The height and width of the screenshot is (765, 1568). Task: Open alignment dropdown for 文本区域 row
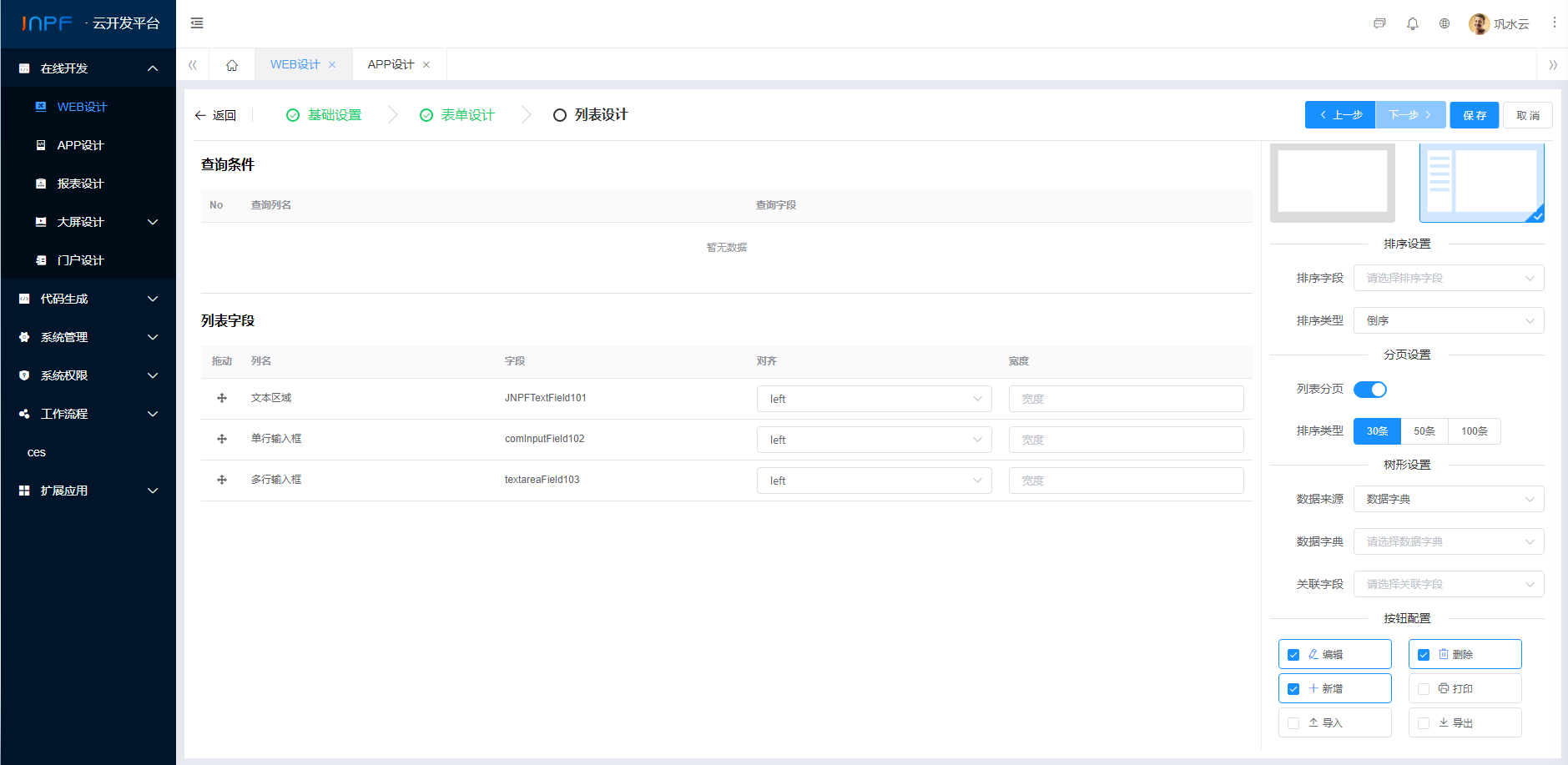click(x=875, y=399)
